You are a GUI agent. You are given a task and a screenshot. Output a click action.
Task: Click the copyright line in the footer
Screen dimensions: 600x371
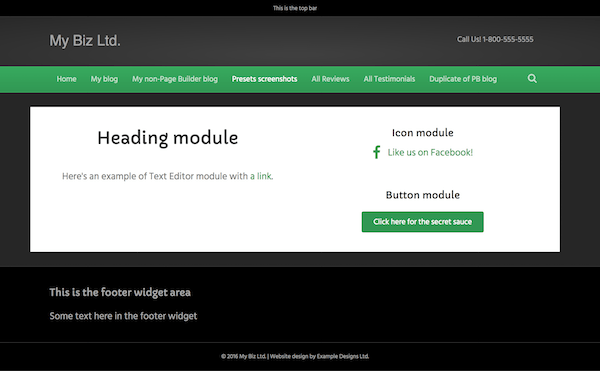click(295, 356)
